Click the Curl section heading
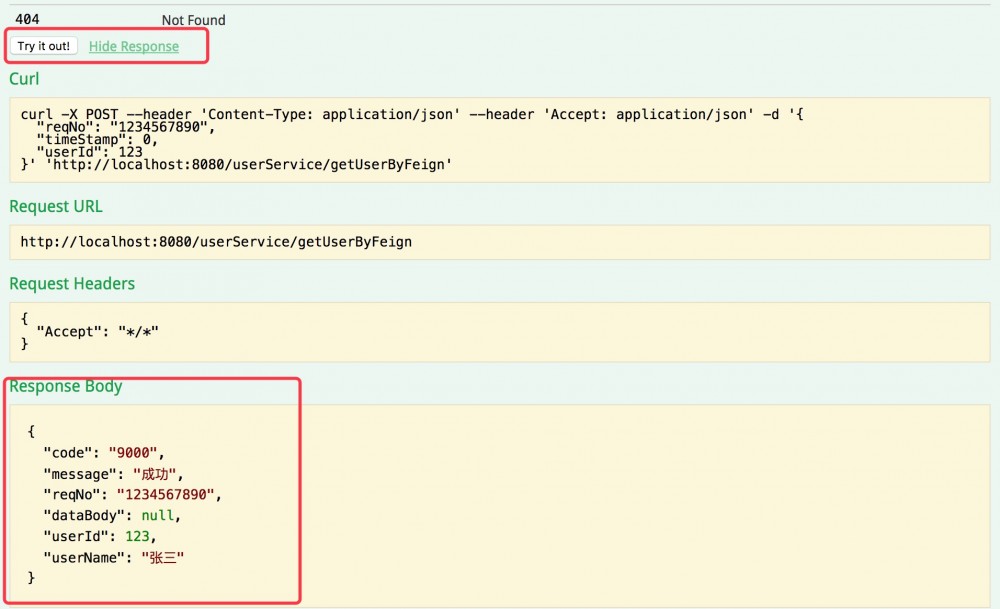1000x609 pixels. (24, 78)
